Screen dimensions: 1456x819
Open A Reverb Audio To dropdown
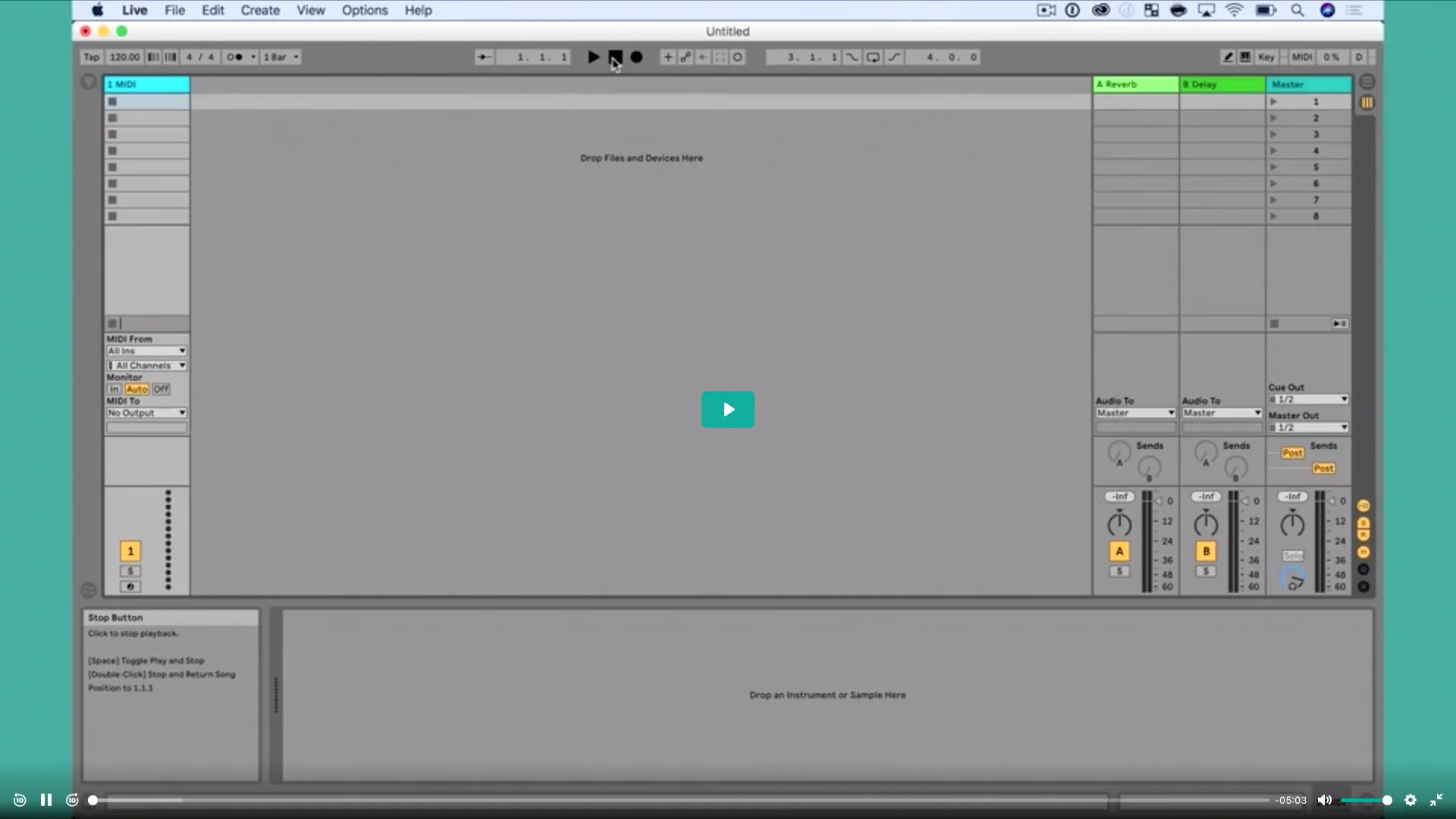1135,413
